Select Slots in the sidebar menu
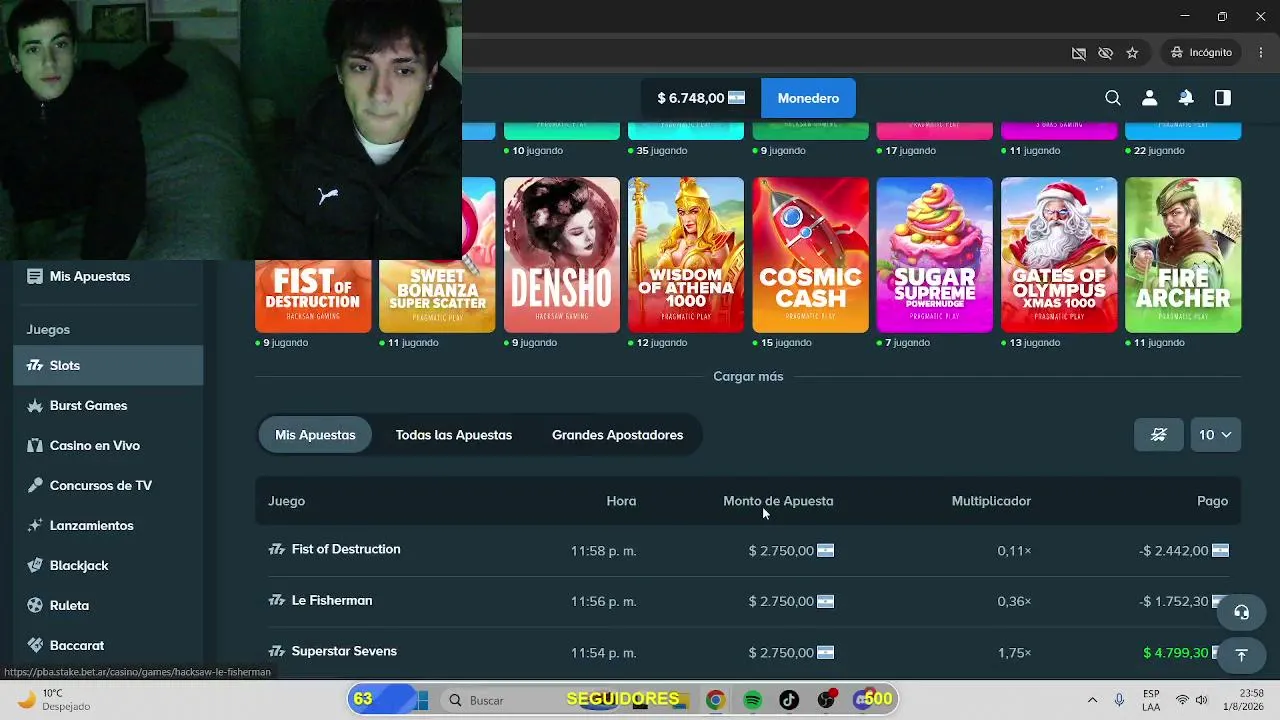 (108, 365)
